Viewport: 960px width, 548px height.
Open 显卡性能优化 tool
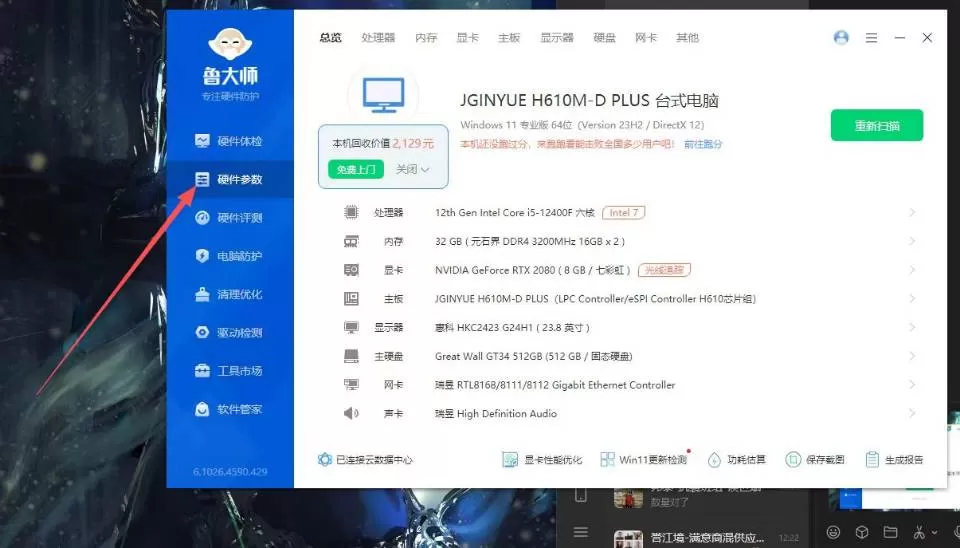pos(542,460)
